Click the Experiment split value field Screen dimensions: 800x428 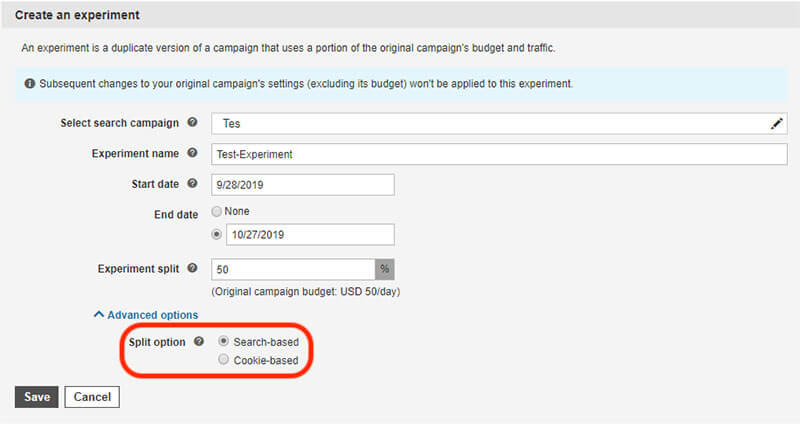coord(293,269)
